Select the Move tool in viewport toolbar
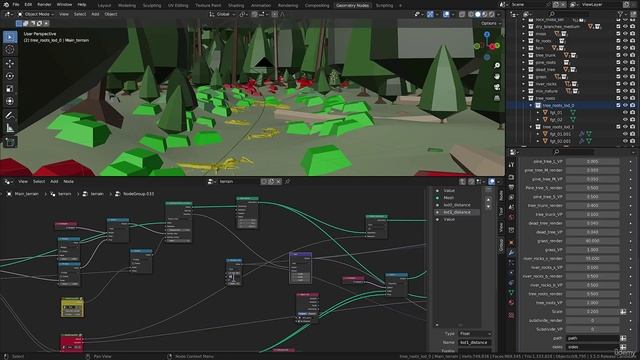This screenshot has height=360, width=640. point(10,63)
